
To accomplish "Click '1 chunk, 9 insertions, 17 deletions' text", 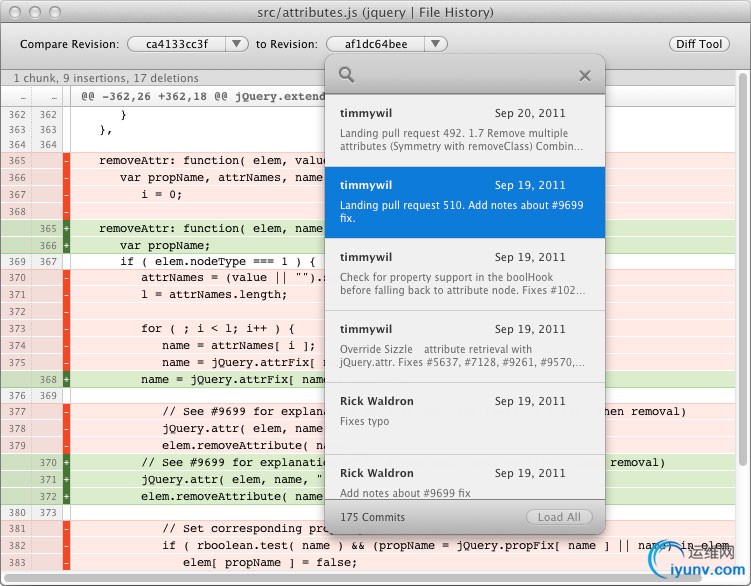I will (x=106, y=78).
